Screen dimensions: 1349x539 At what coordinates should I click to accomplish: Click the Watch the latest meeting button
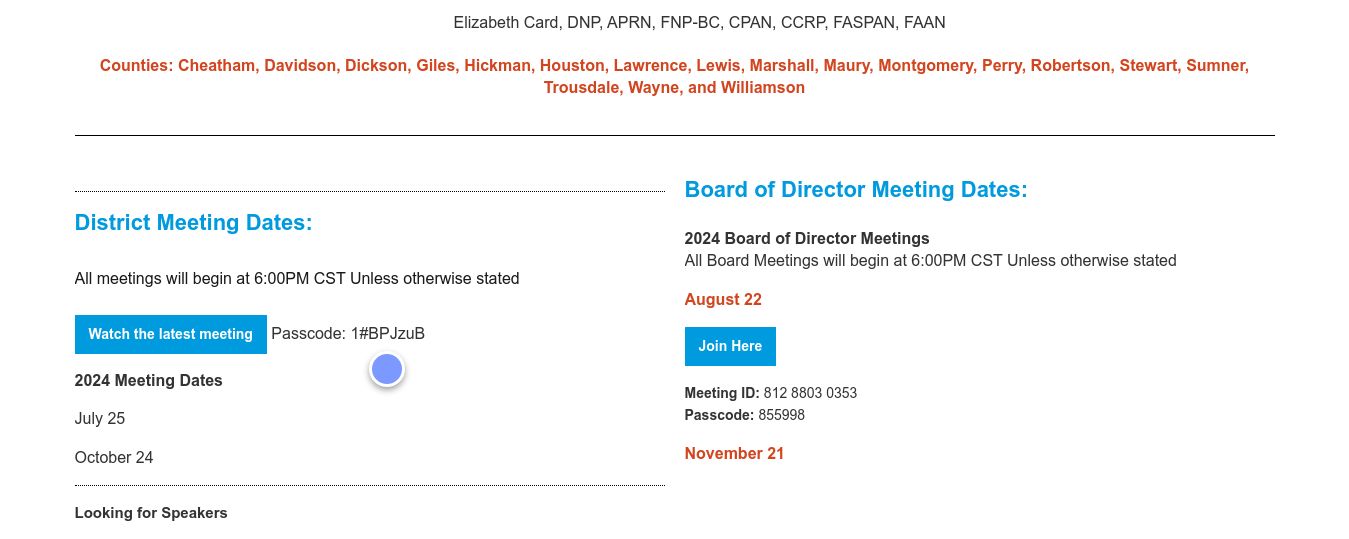[x=170, y=334]
